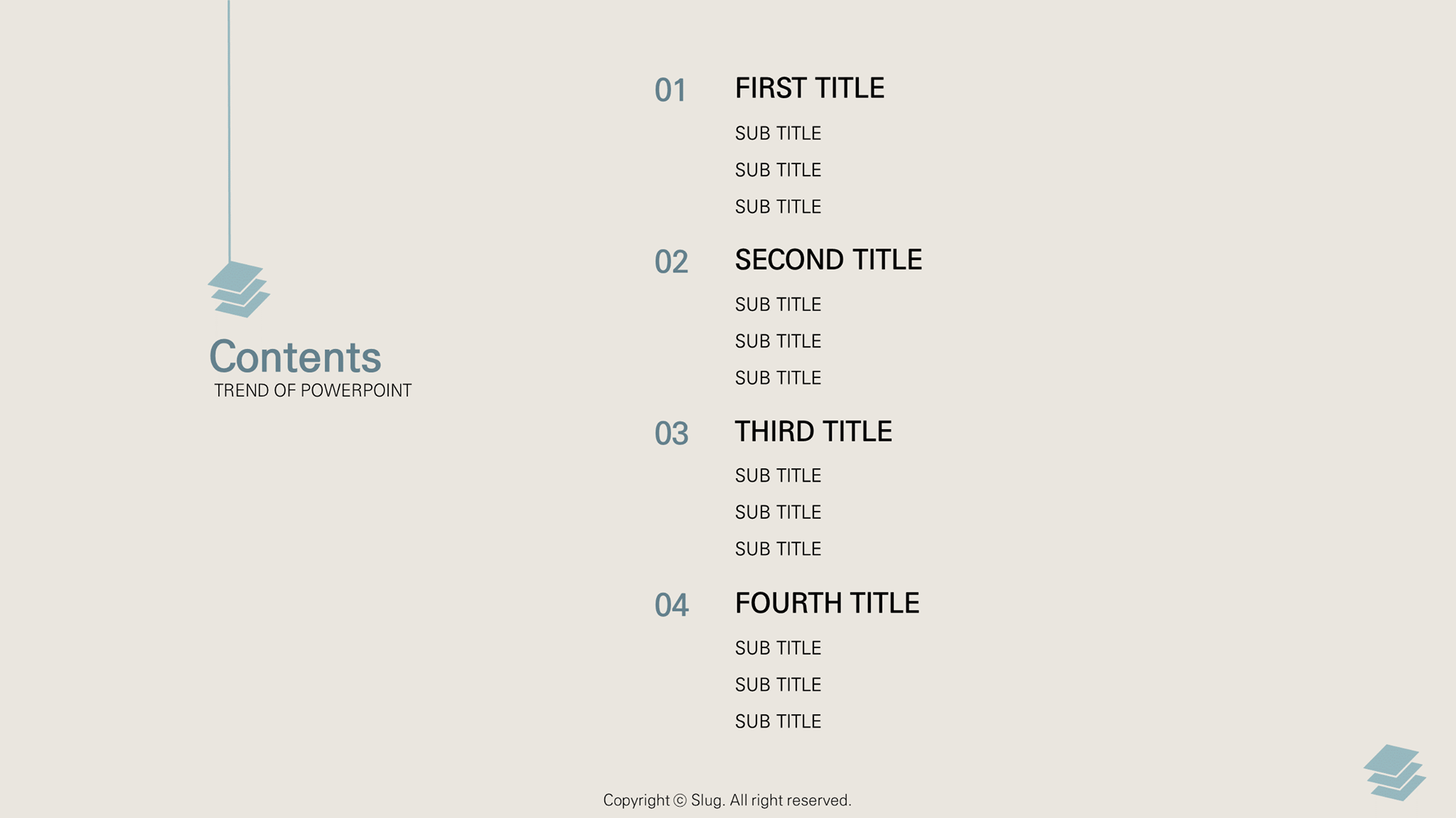Screen dimensions: 1456x818
Task: Click the vertical teal line above layers icon
Action: (229, 131)
